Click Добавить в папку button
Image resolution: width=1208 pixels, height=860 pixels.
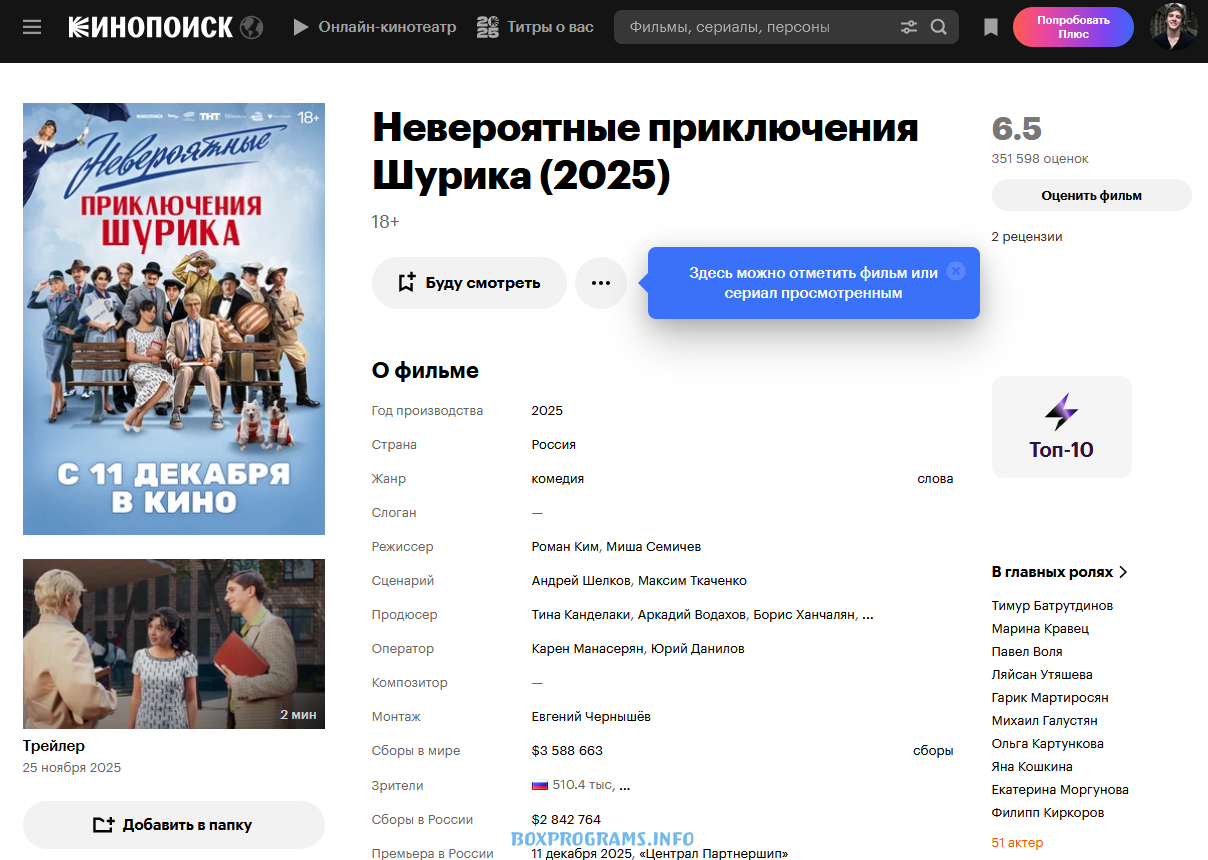point(173,825)
